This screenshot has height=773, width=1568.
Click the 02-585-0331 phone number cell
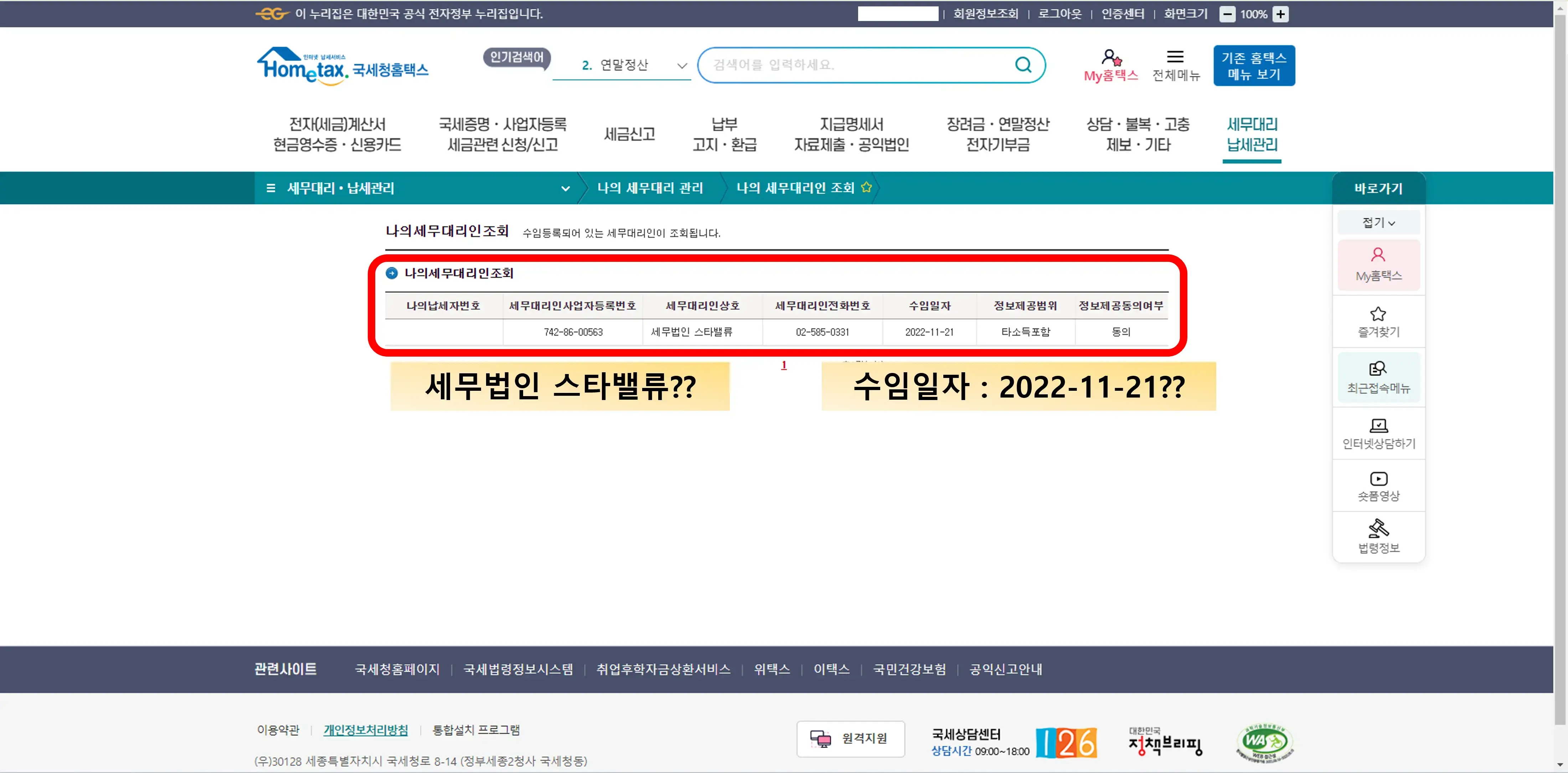[x=822, y=332]
